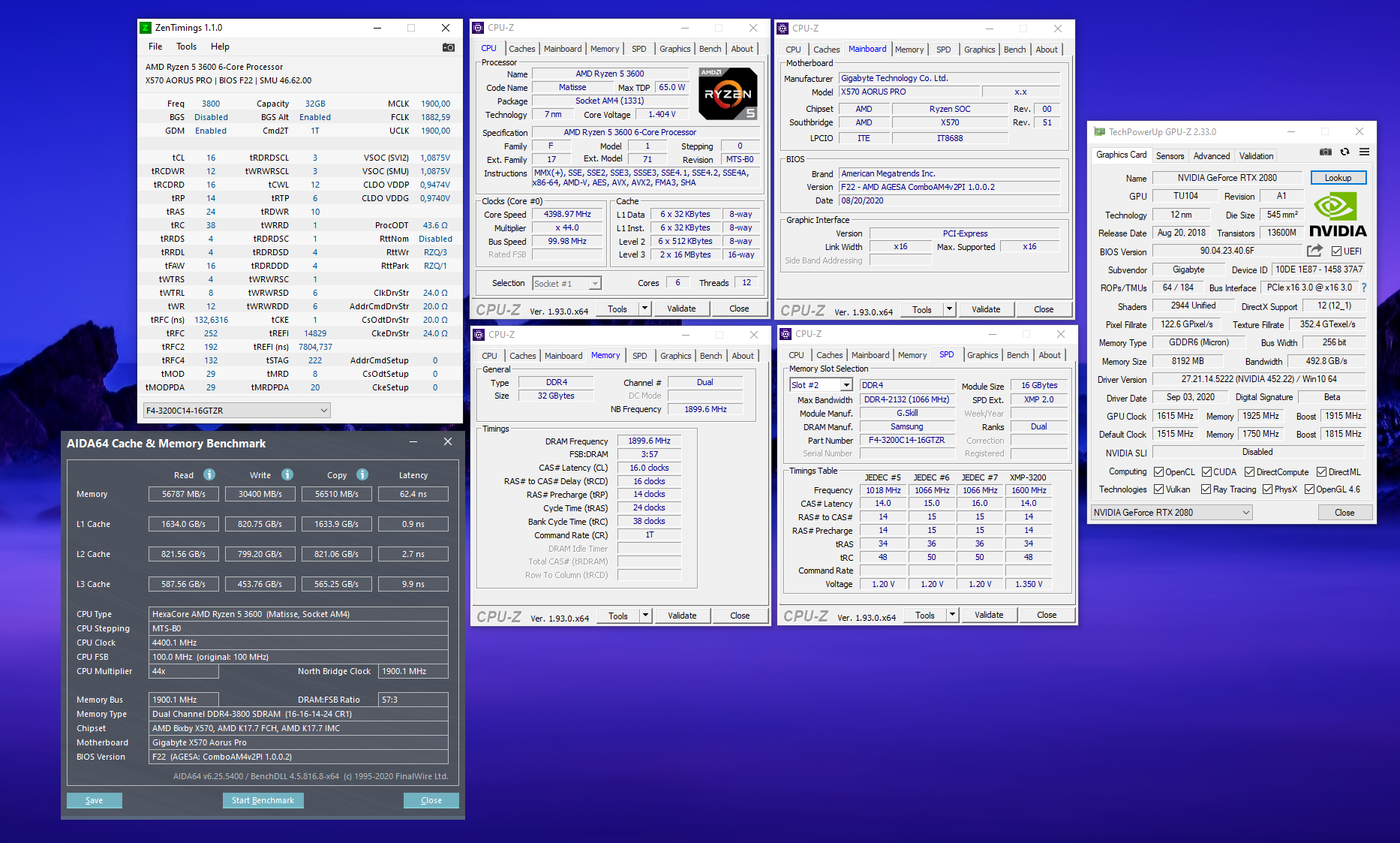The height and width of the screenshot is (843, 1400).
Task: Click the AIDA64 Memory Latency value 62.4 ns
Action: click(413, 494)
